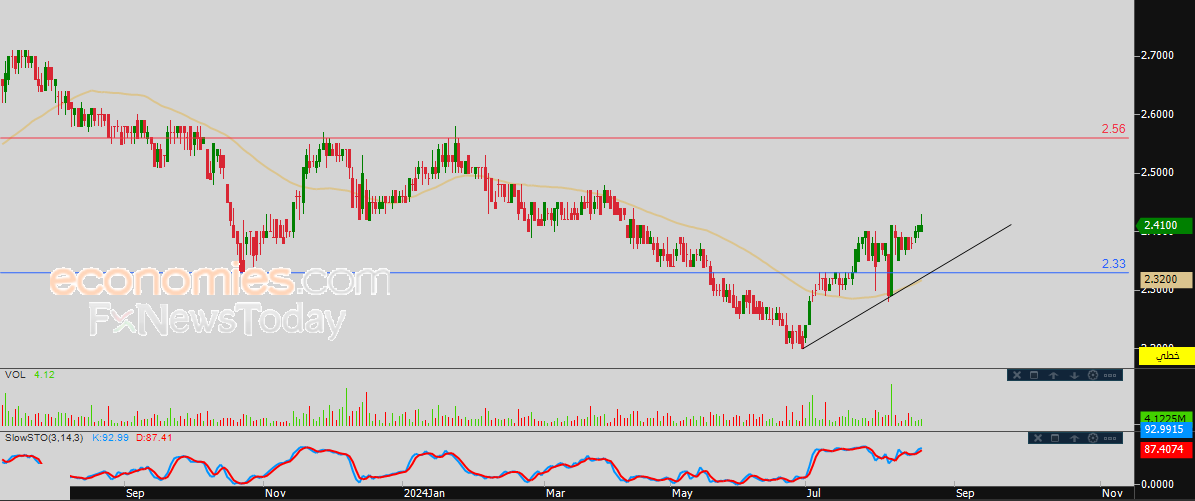This screenshot has height=501, width=1195.
Task: Click the Sep label right of Jul
Action: [x=965, y=493]
